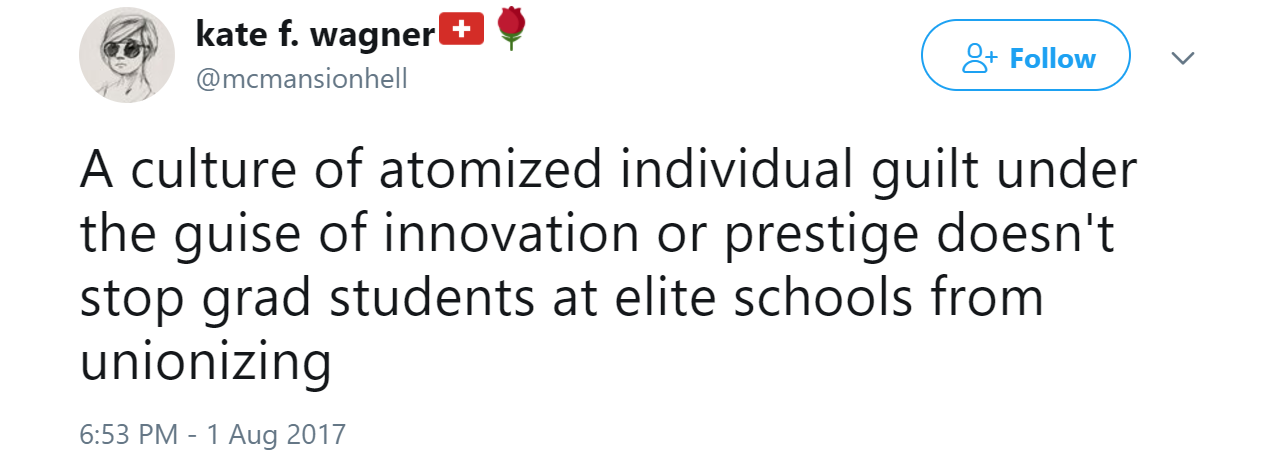Viewport: 1267px width, 462px height.
Task: Click the Swiss flag emoji beside name
Action: 461,32
